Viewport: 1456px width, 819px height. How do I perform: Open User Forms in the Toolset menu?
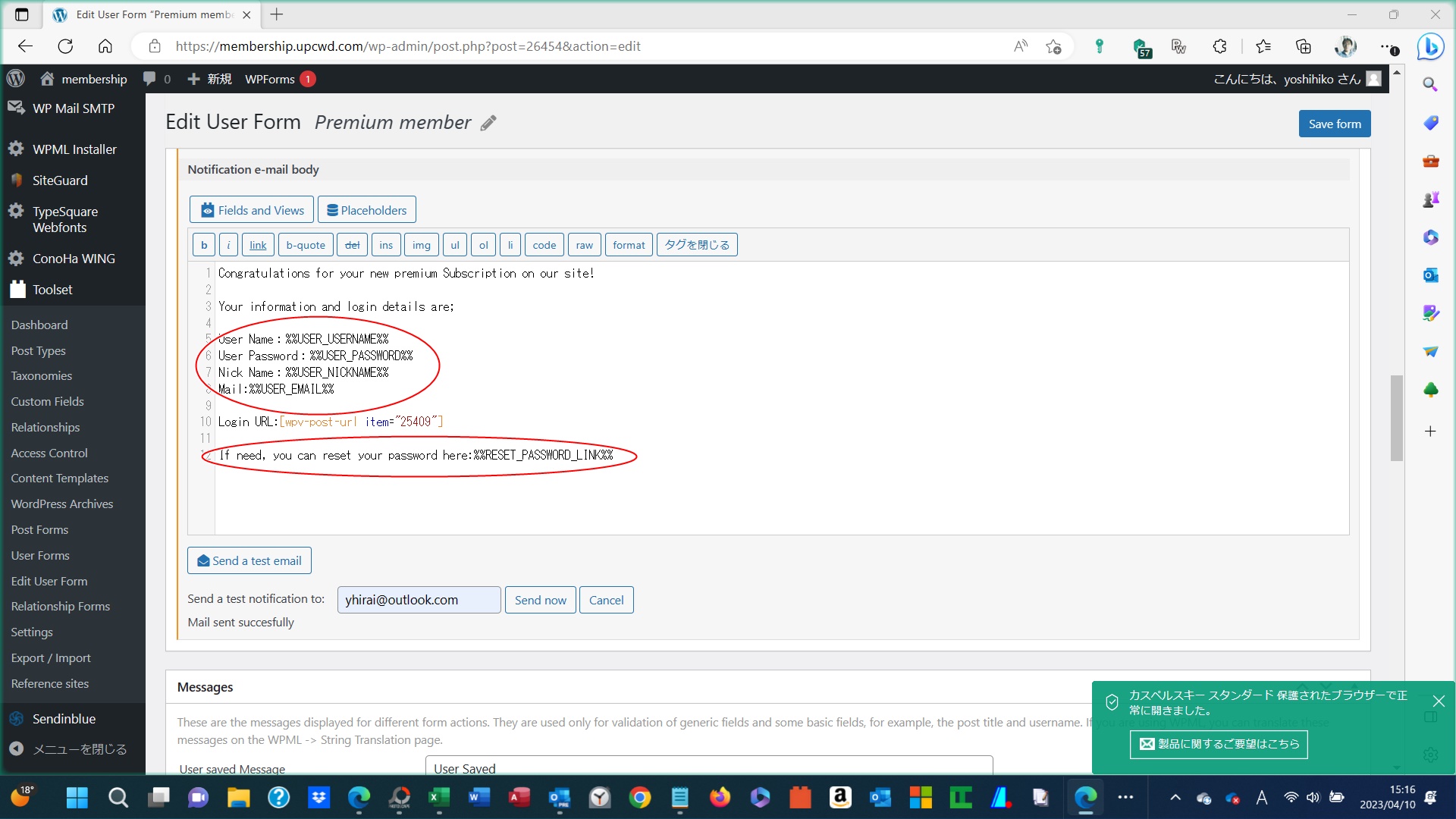point(40,555)
